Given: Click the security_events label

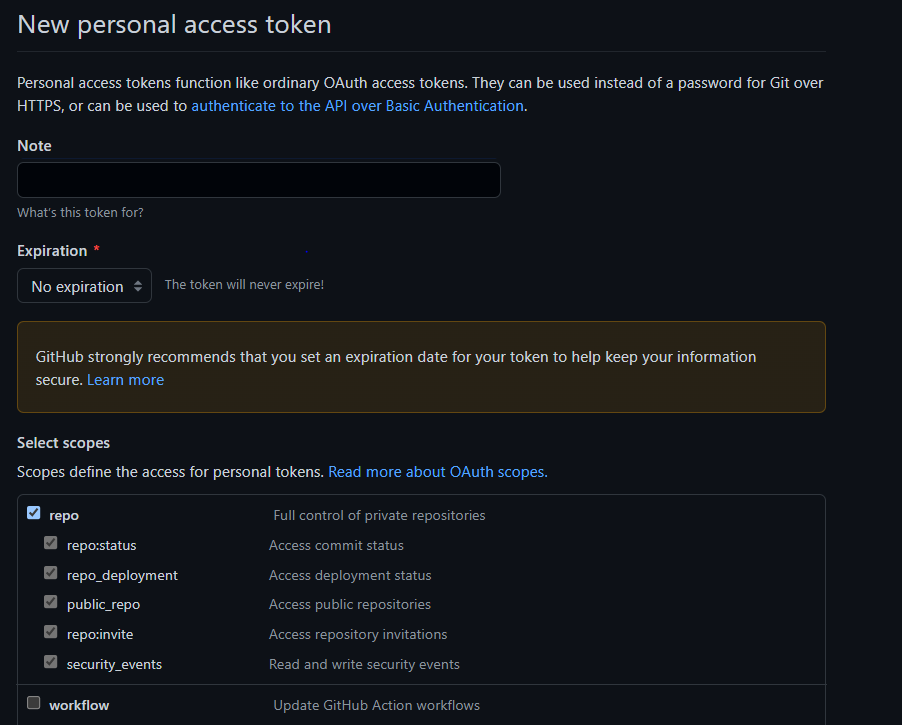Looking at the screenshot, I should (x=114, y=665).
